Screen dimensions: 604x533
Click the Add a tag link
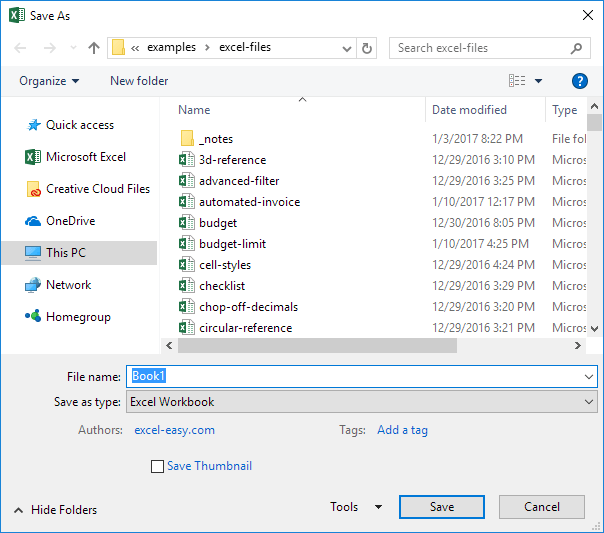(402, 430)
